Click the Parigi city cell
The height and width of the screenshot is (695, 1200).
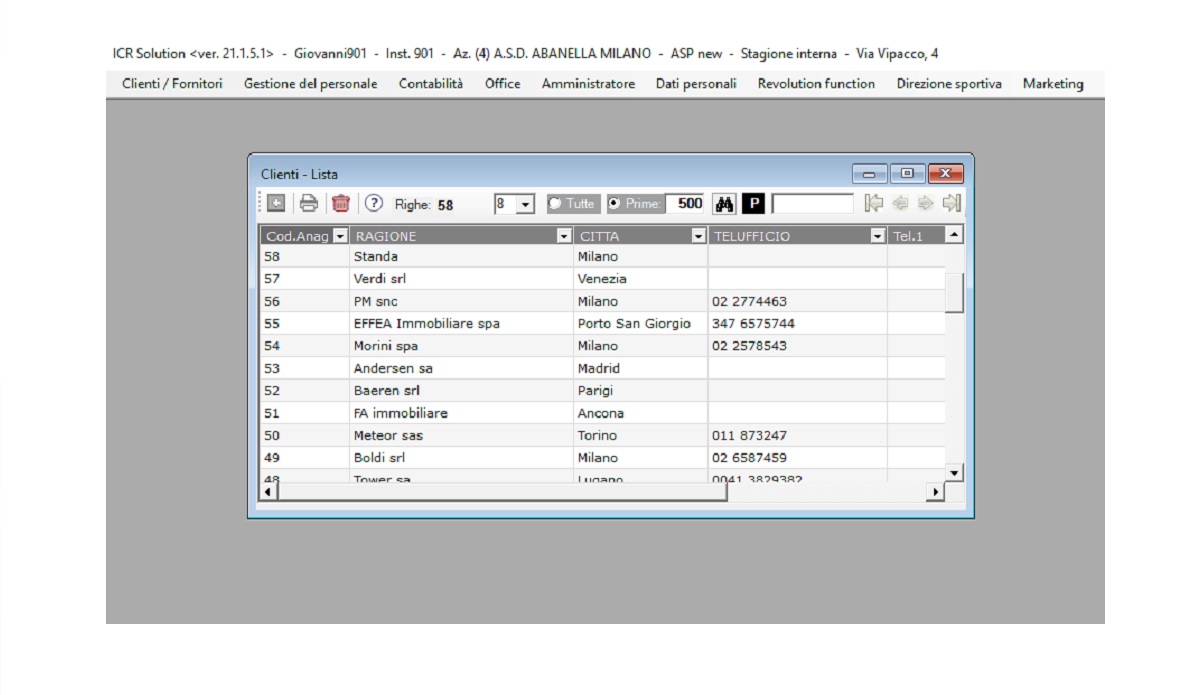click(x=641, y=391)
